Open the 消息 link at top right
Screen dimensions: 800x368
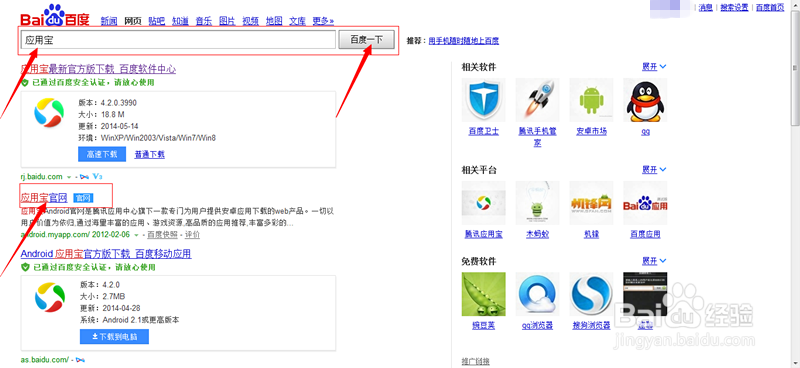706,7
